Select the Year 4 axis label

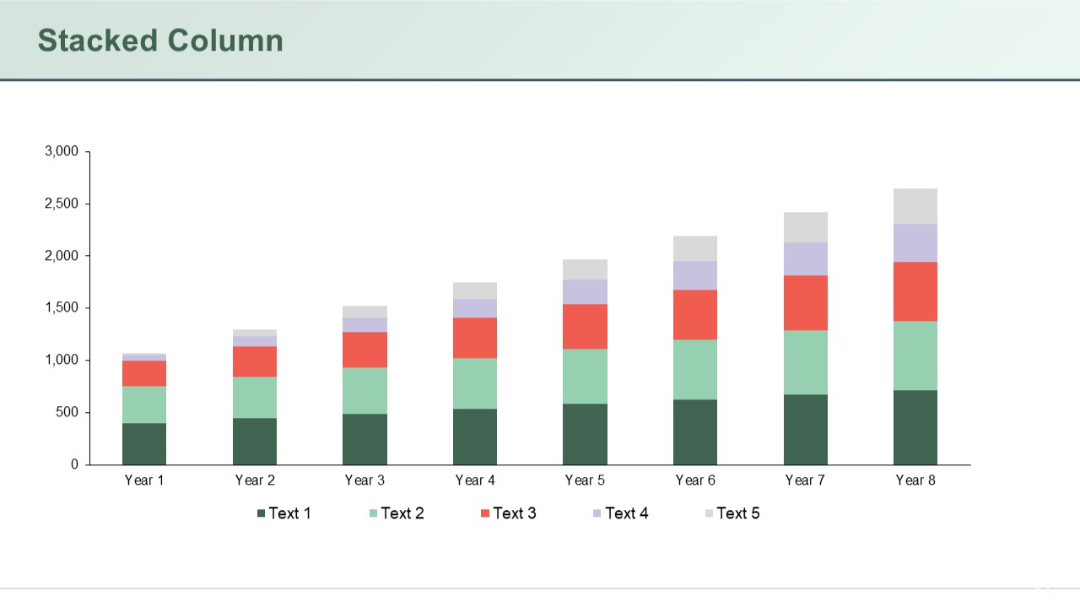tap(475, 480)
